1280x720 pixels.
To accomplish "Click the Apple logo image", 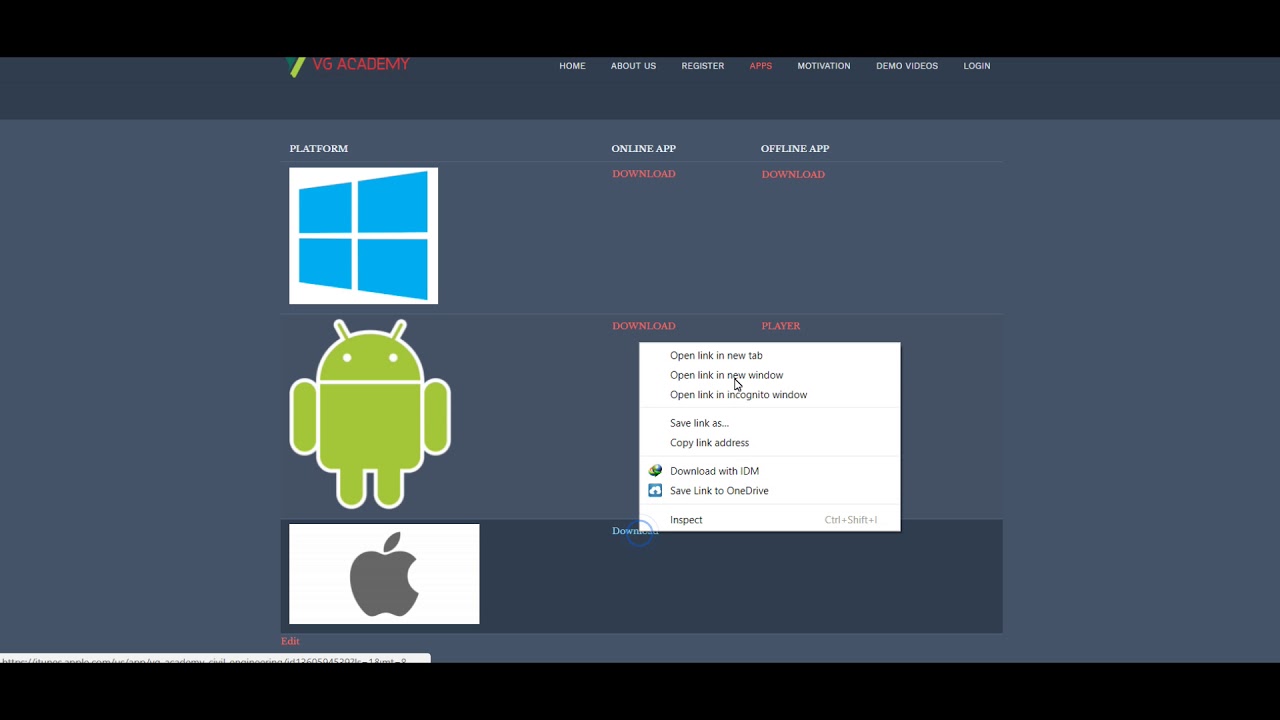I will tap(384, 574).
